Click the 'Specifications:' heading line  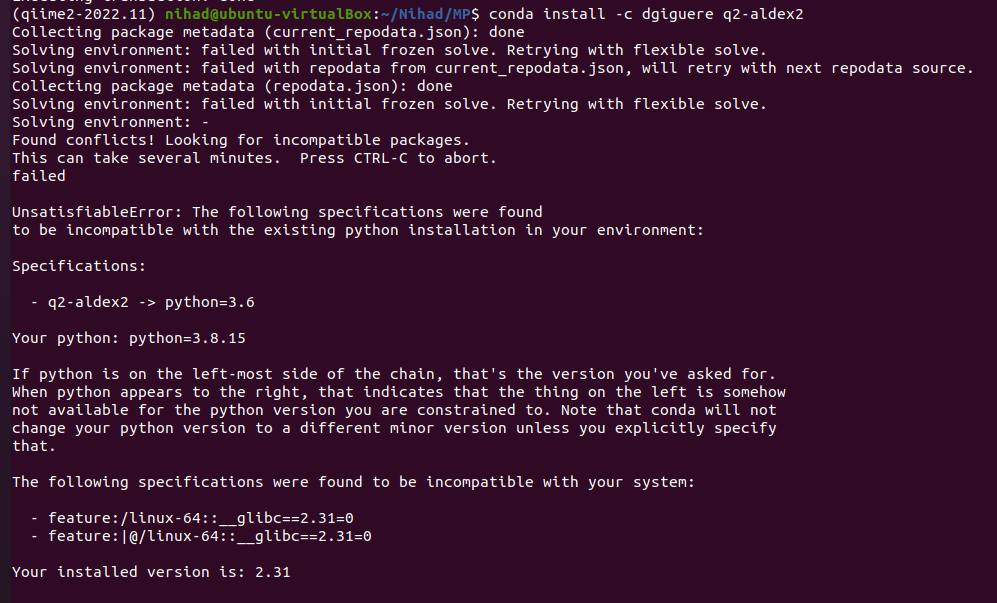(x=79, y=266)
